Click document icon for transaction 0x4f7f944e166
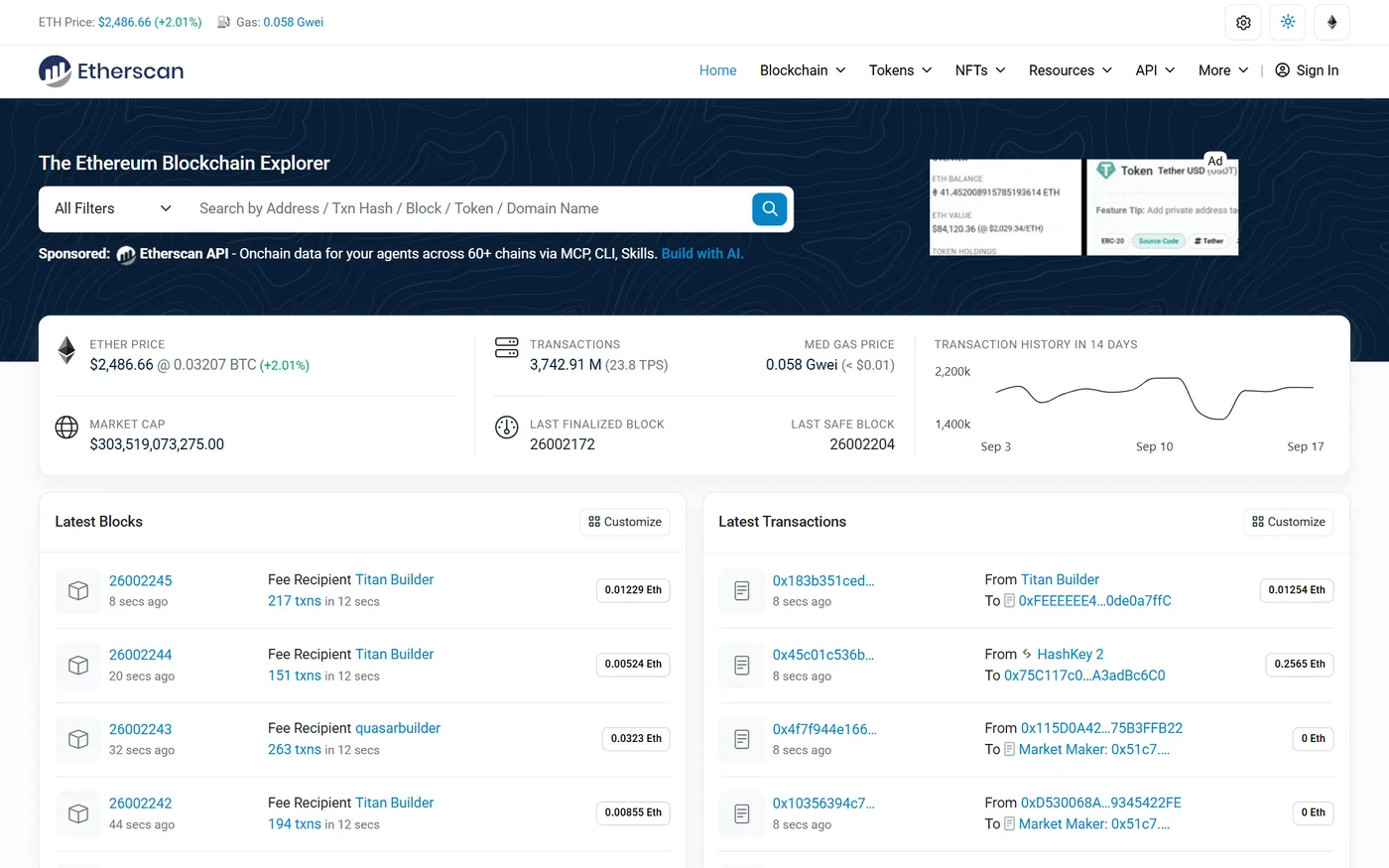Screen dimensions: 1389x868 point(742,739)
